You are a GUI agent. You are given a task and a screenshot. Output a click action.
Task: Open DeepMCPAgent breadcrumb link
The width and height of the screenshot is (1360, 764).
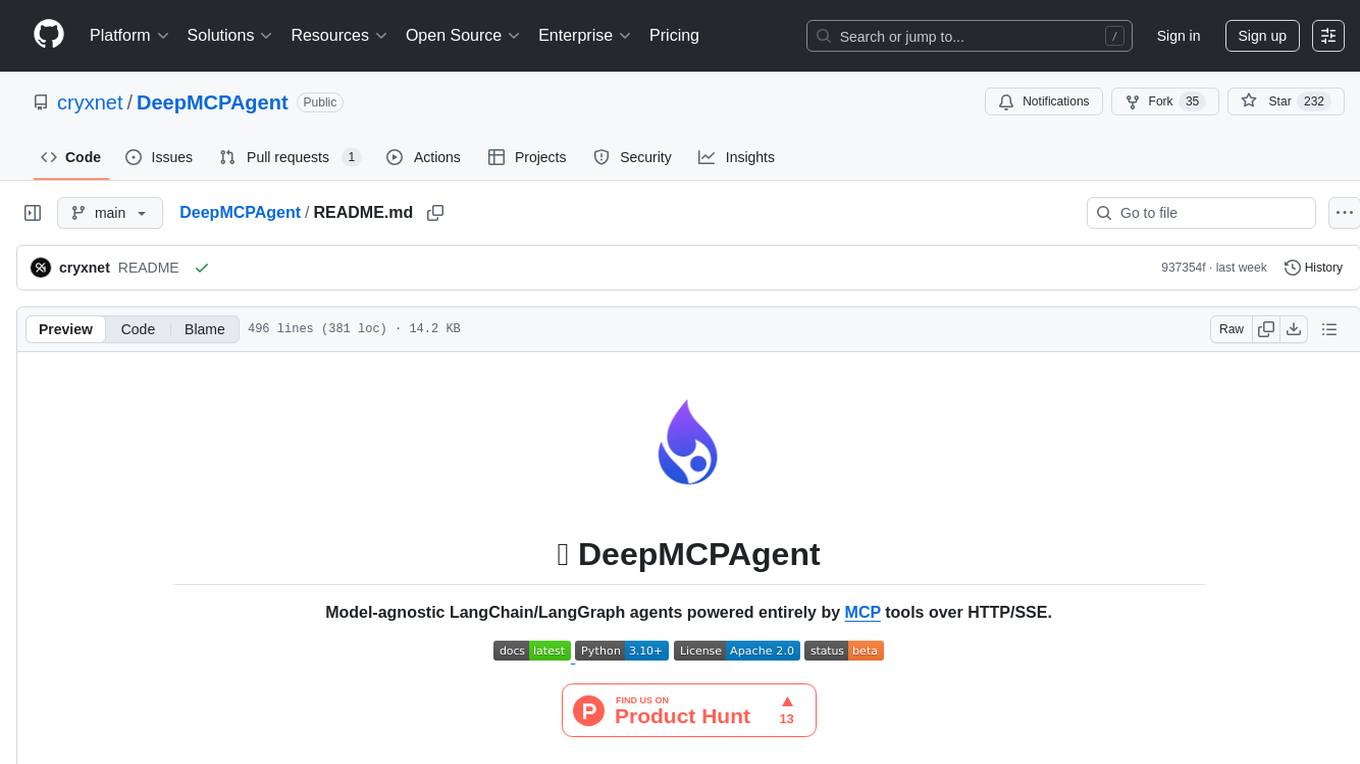click(x=240, y=212)
